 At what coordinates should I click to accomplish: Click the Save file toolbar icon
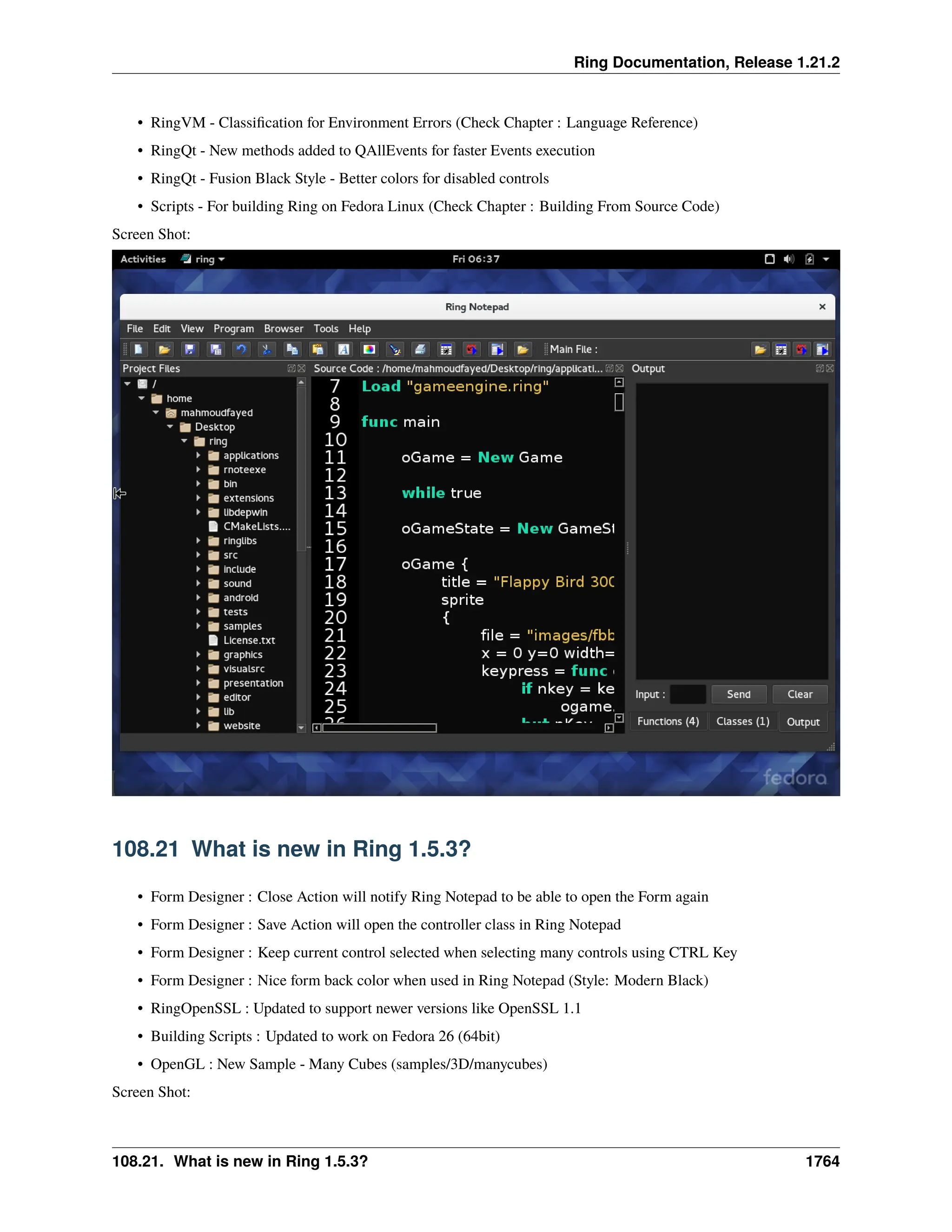pos(190,350)
